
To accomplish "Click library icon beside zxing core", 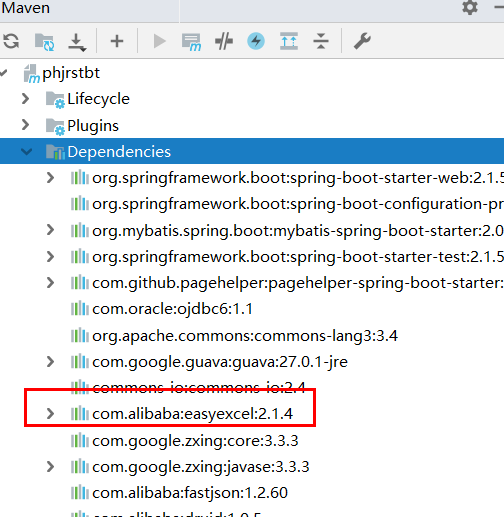I will click(x=80, y=440).
